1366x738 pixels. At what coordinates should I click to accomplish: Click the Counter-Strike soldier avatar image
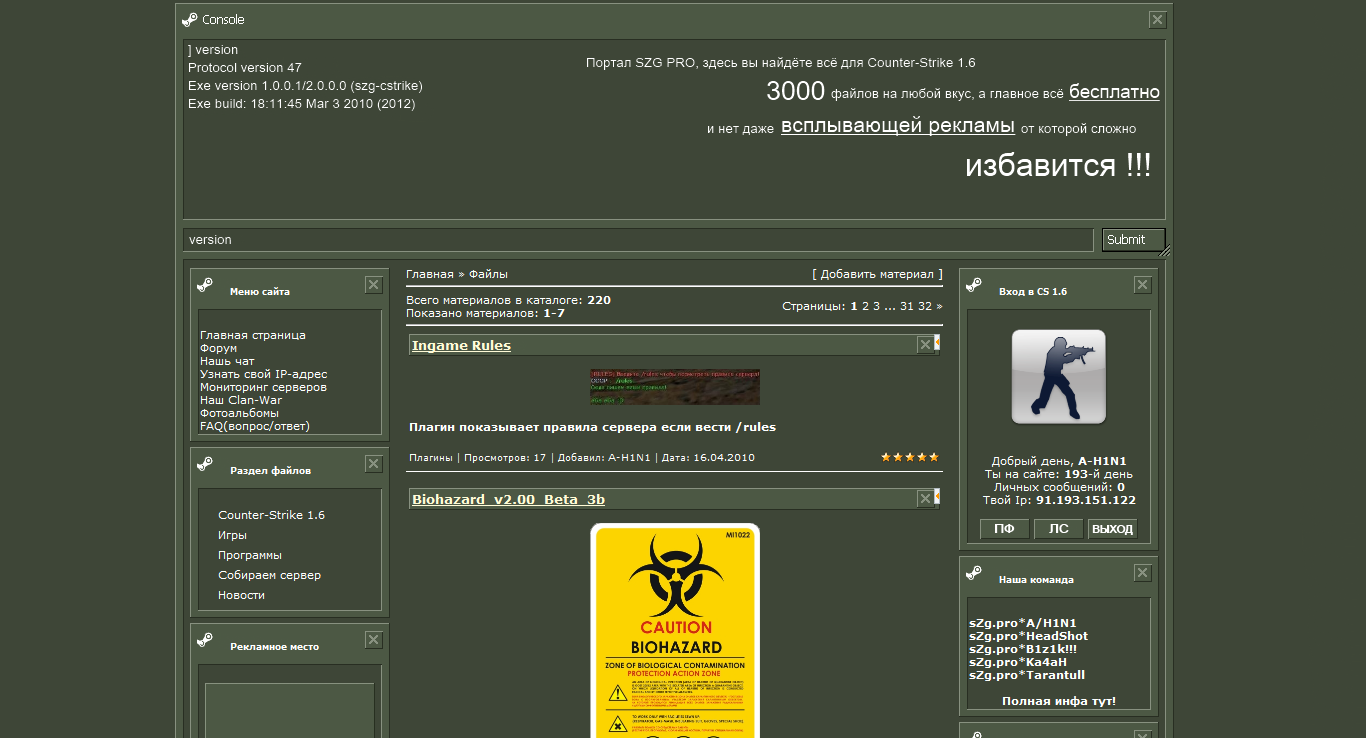pyautogui.click(x=1058, y=377)
